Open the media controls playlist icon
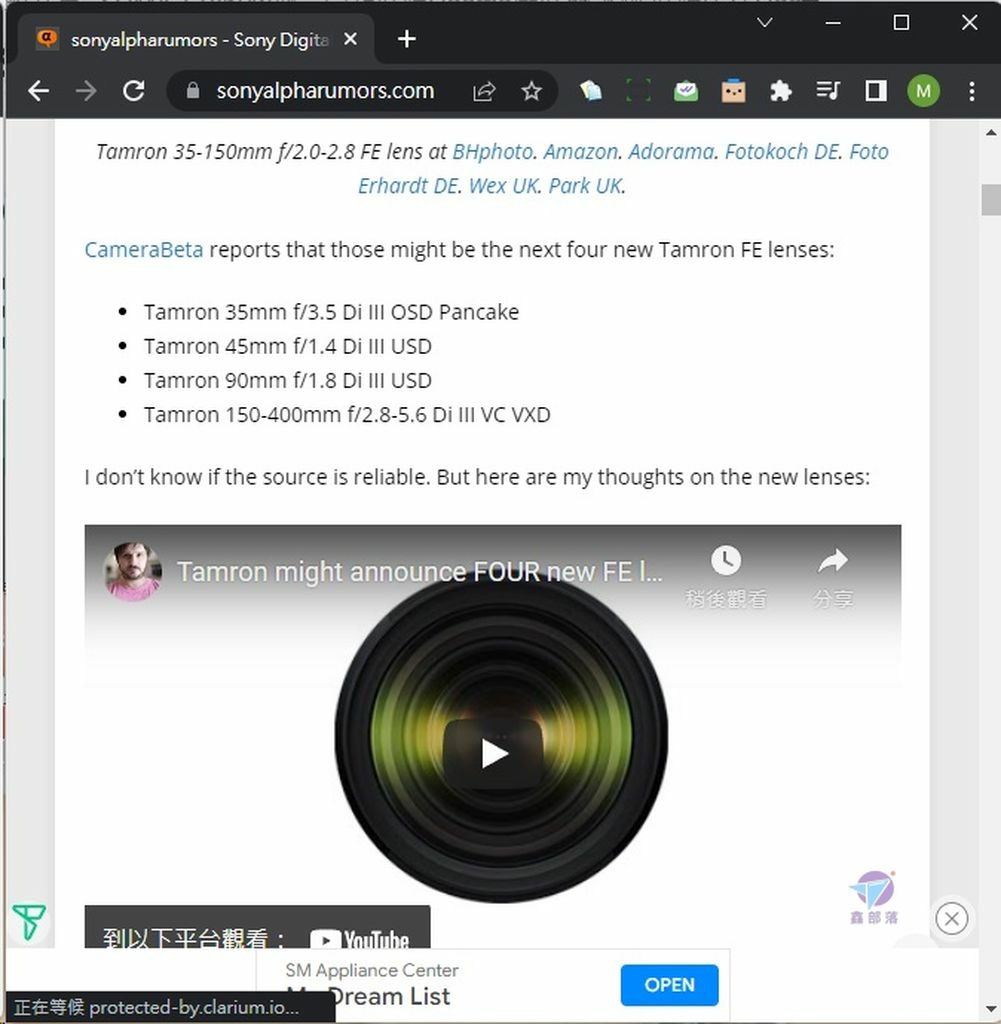Viewport: 1001px width, 1024px height. tap(828, 91)
